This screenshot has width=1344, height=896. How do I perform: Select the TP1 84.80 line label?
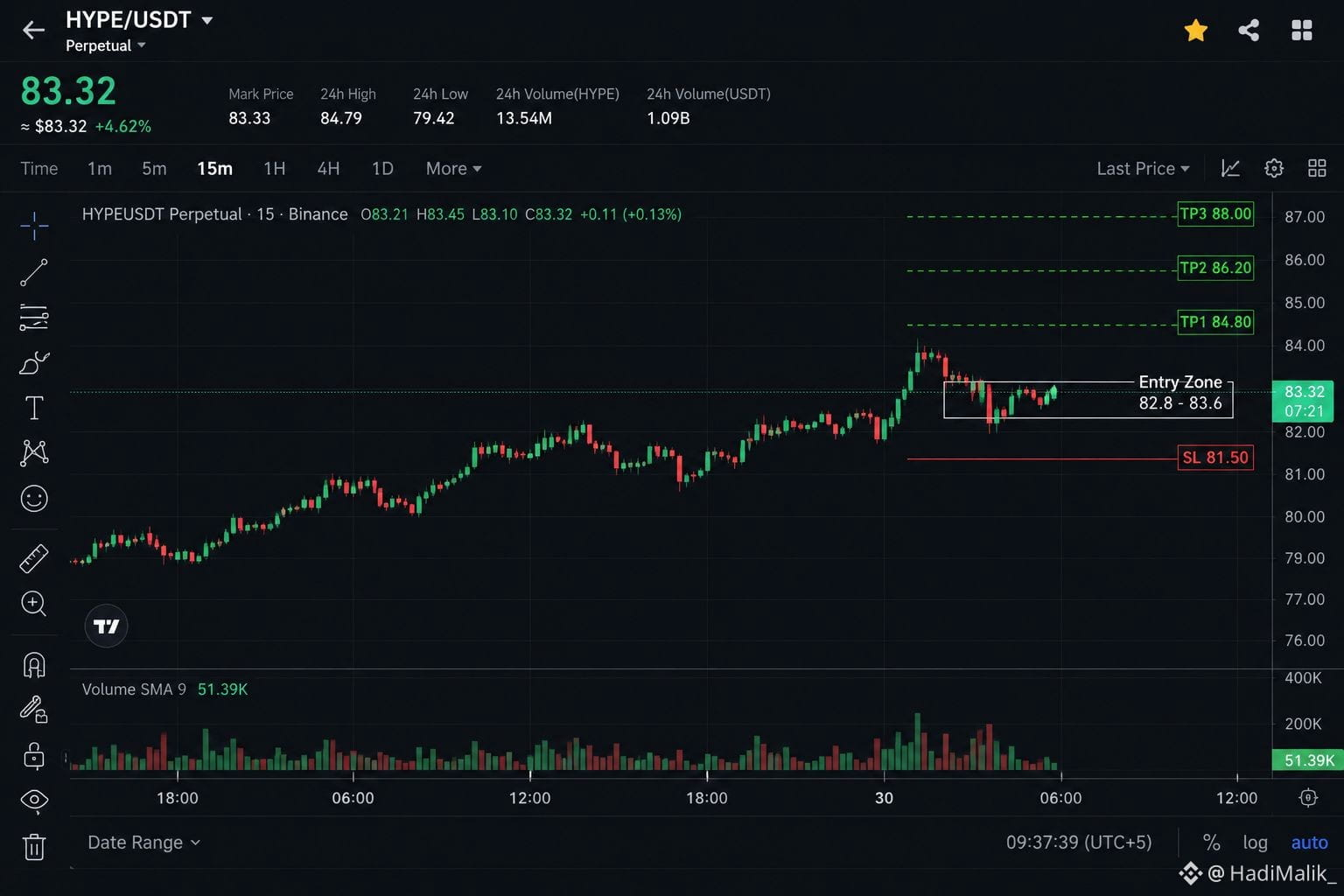pos(1215,322)
